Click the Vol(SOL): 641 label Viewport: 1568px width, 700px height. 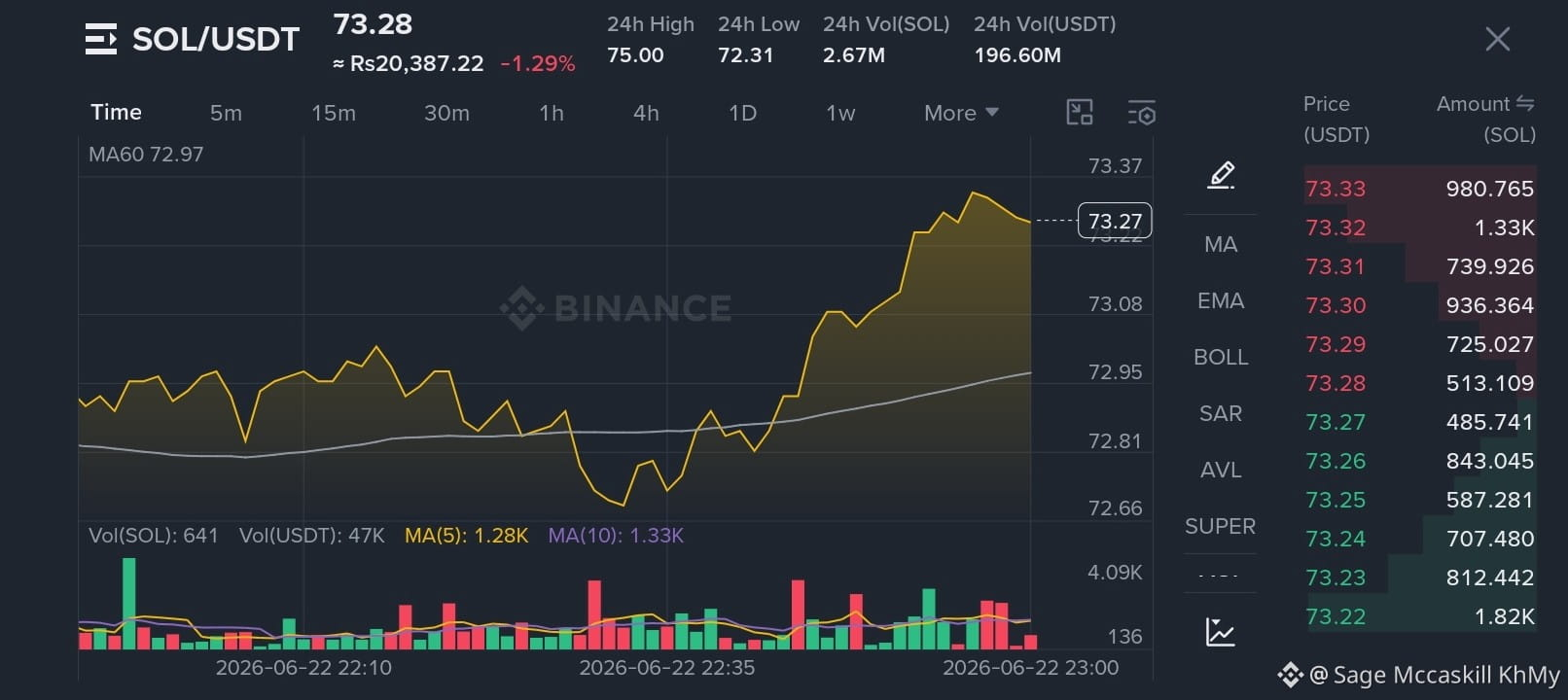(x=153, y=536)
